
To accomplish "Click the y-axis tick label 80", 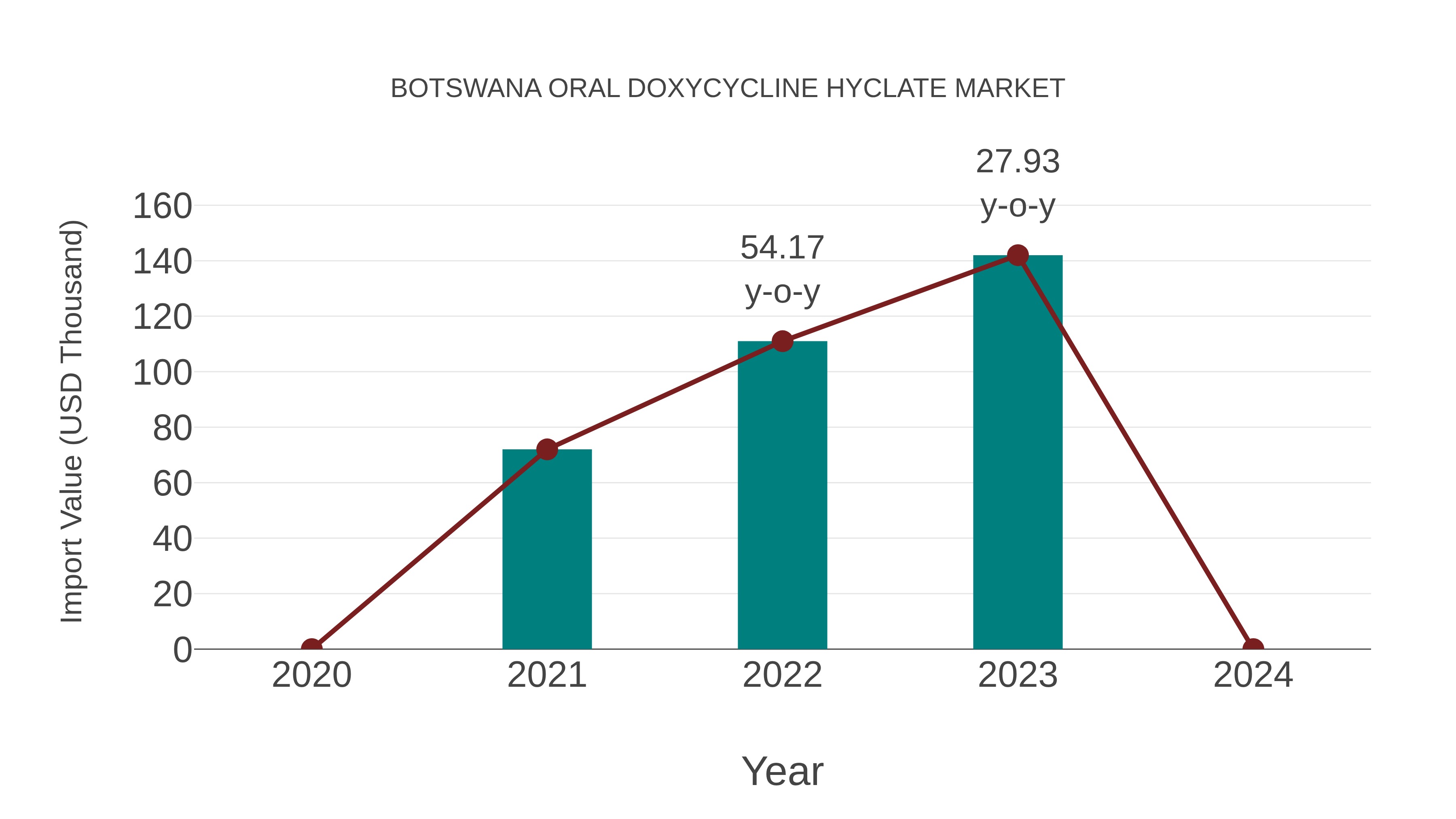I will (172, 428).
